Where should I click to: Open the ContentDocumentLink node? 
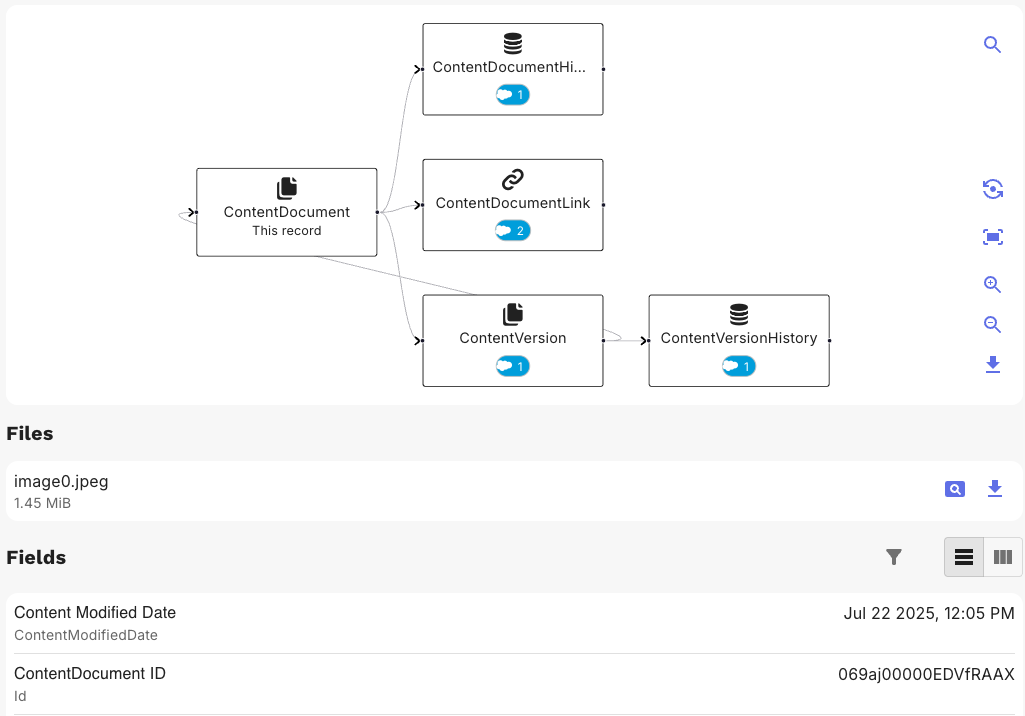coord(512,203)
